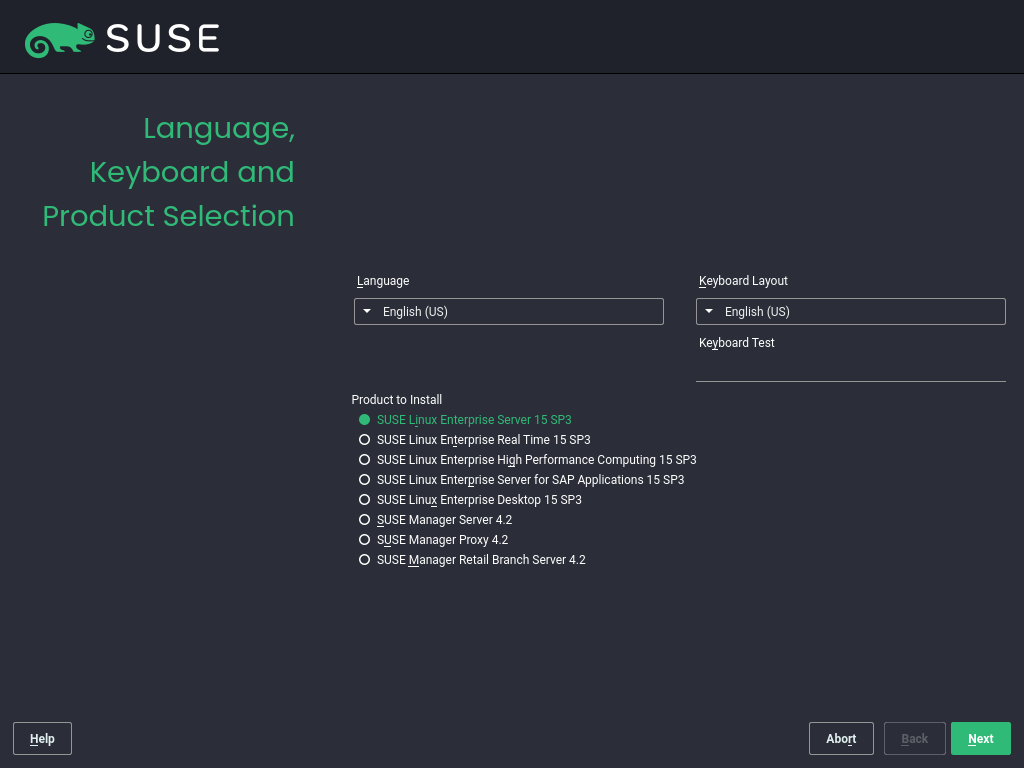
Task: Click the Language dropdown arrow icon
Action: click(x=368, y=312)
